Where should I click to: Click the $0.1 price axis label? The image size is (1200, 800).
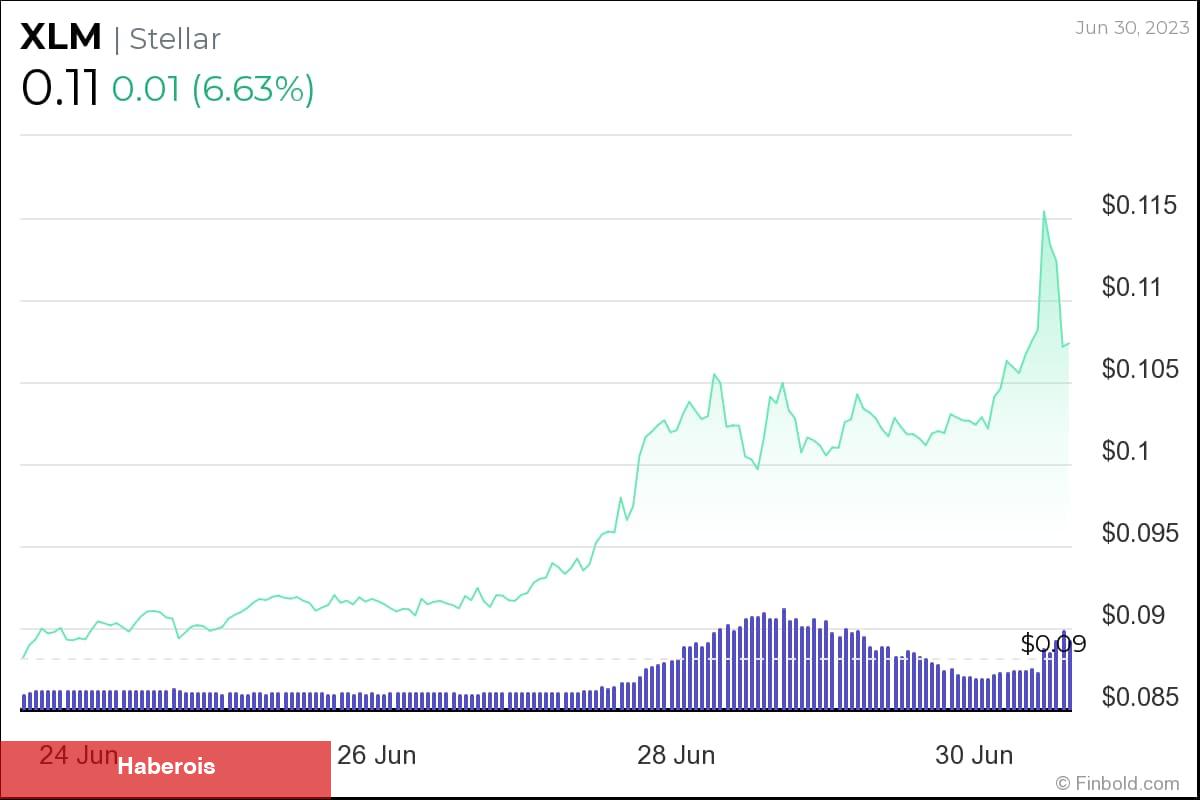[1127, 451]
